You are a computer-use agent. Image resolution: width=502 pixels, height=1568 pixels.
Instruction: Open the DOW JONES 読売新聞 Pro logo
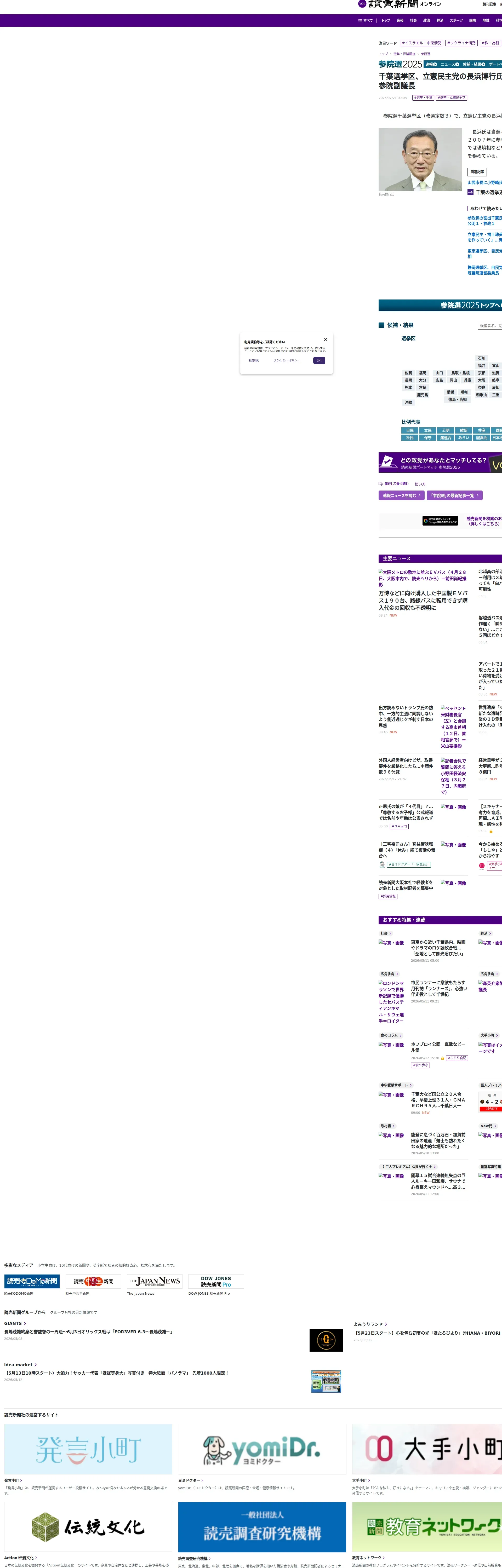click(x=216, y=1281)
